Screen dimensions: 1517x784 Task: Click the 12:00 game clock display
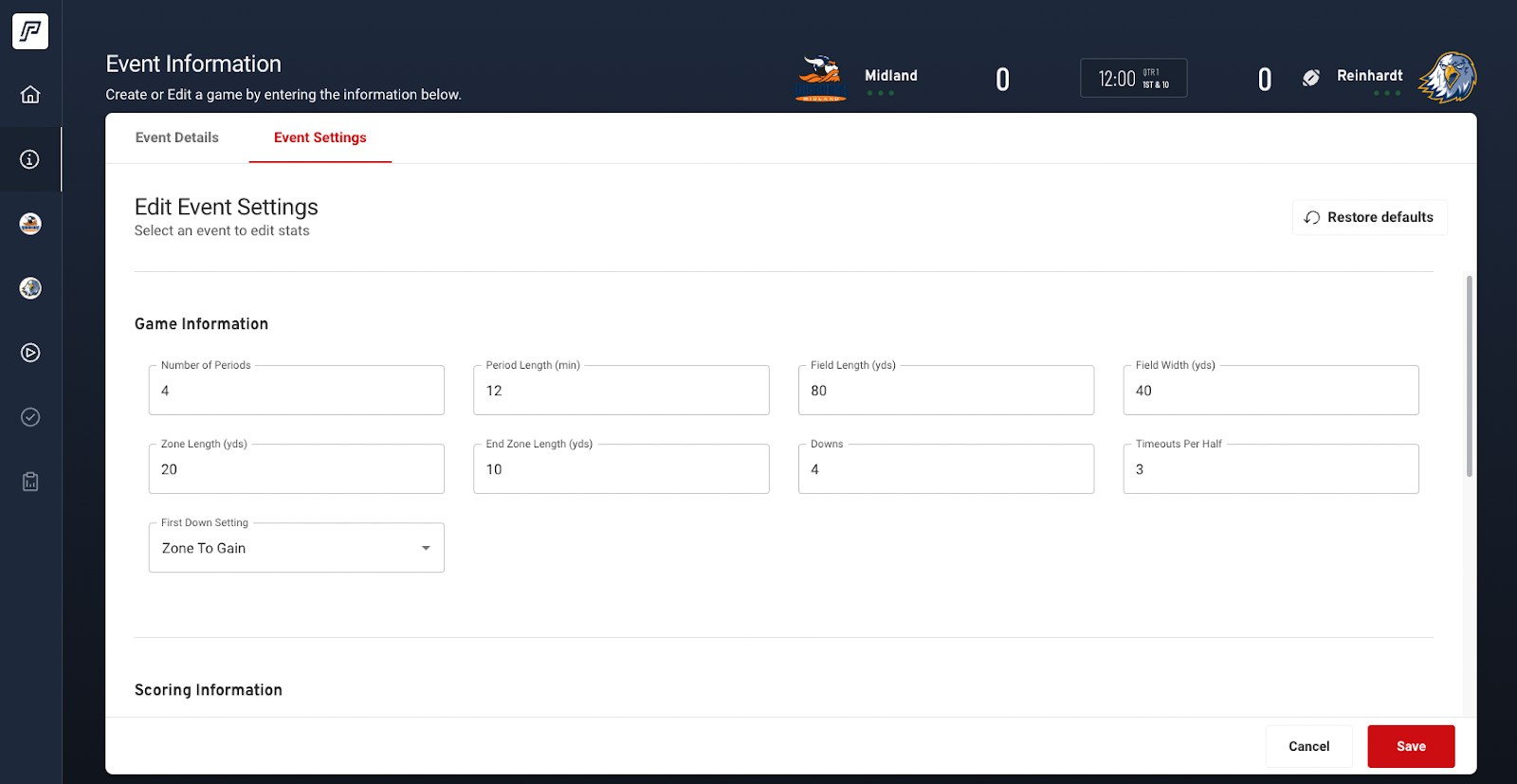click(1133, 79)
